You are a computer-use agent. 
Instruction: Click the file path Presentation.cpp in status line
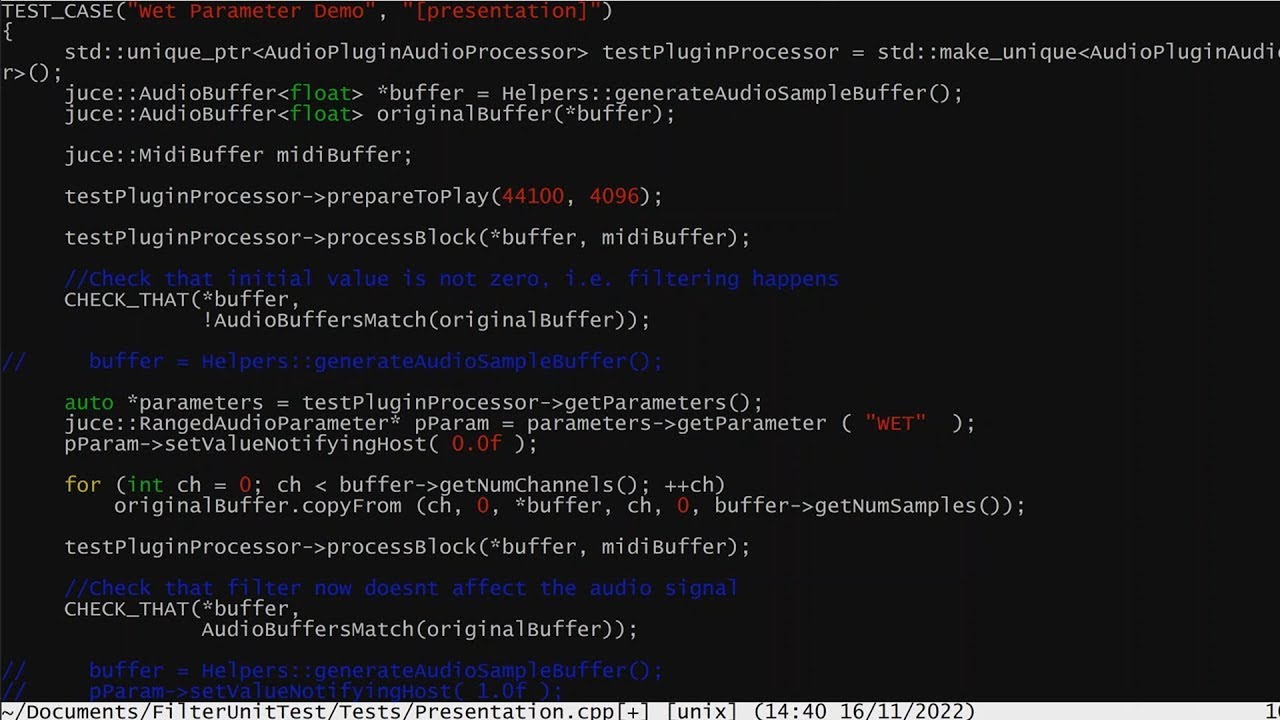(x=307, y=711)
